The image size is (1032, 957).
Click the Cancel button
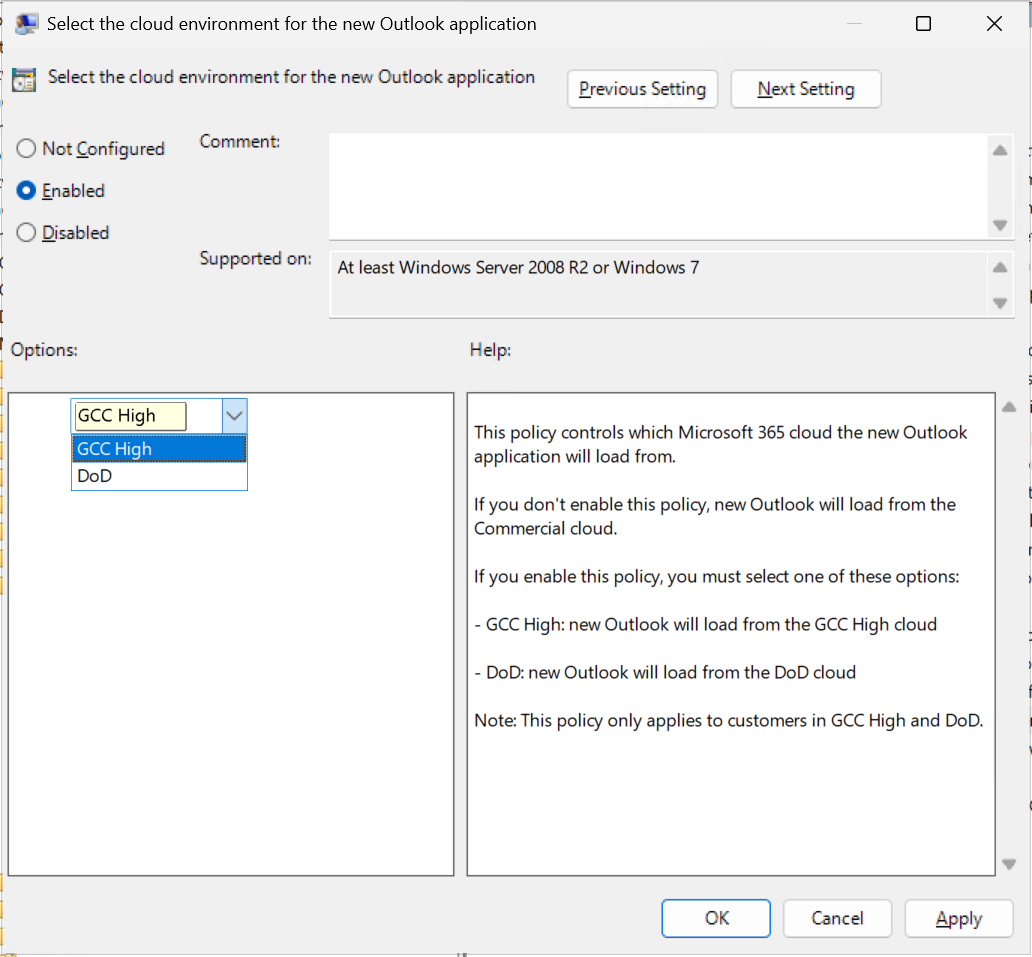pos(837,918)
